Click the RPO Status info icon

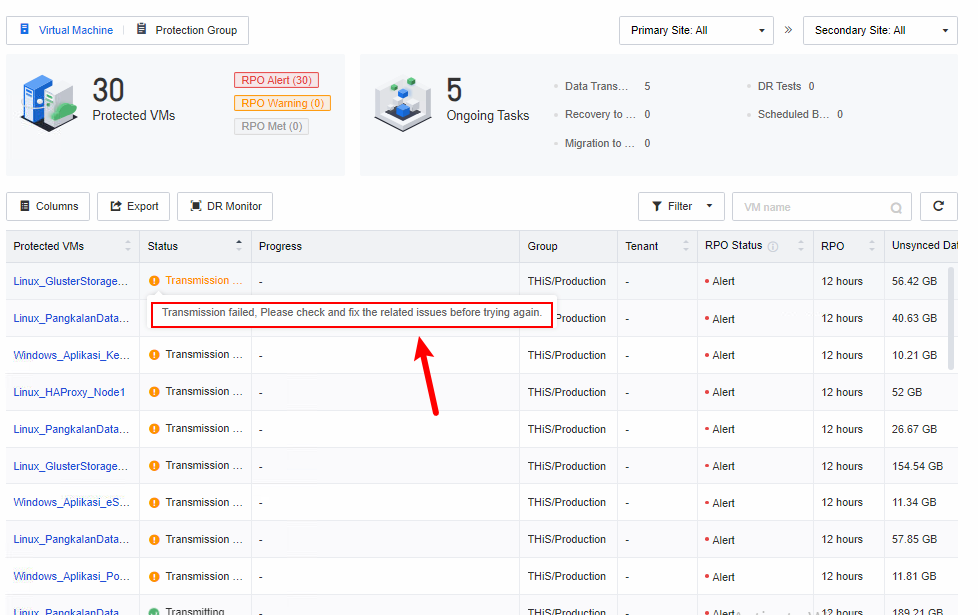773,246
